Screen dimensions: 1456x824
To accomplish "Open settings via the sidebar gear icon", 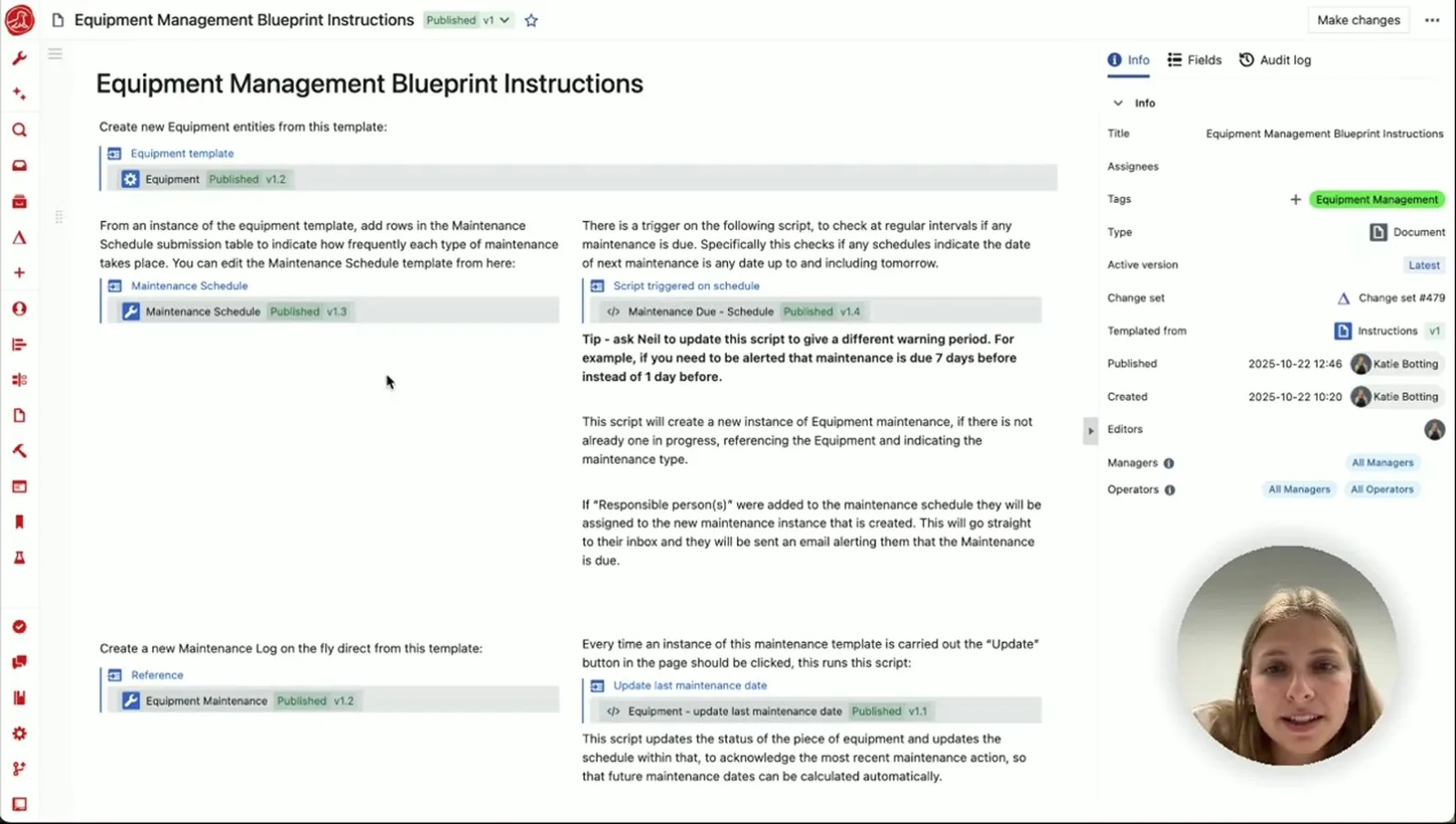I will [19, 733].
